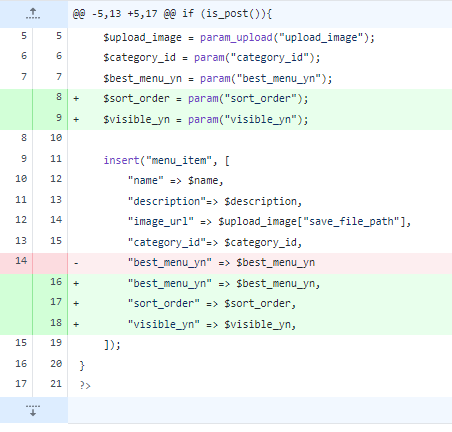The image size is (452, 432).
Task: Click the minus marker on the removed best_menu_yn line
Action: point(76,263)
